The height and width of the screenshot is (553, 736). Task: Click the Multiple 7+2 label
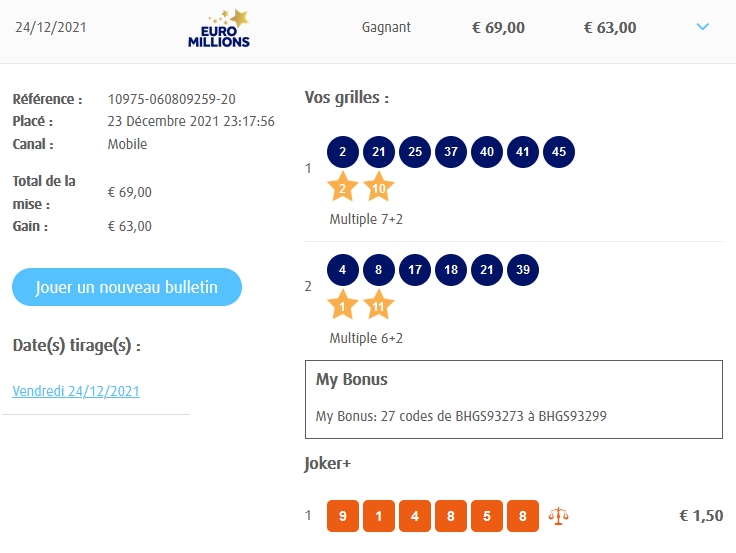pyautogui.click(x=366, y=219)
